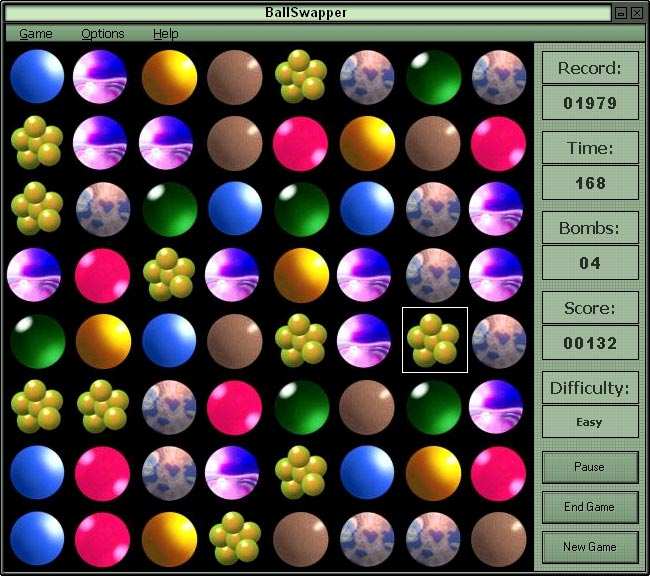The width and height of the screenshot is (650, 576).
Task: Pick the grape cluster ball in the second row
Action: pos(37,142)
